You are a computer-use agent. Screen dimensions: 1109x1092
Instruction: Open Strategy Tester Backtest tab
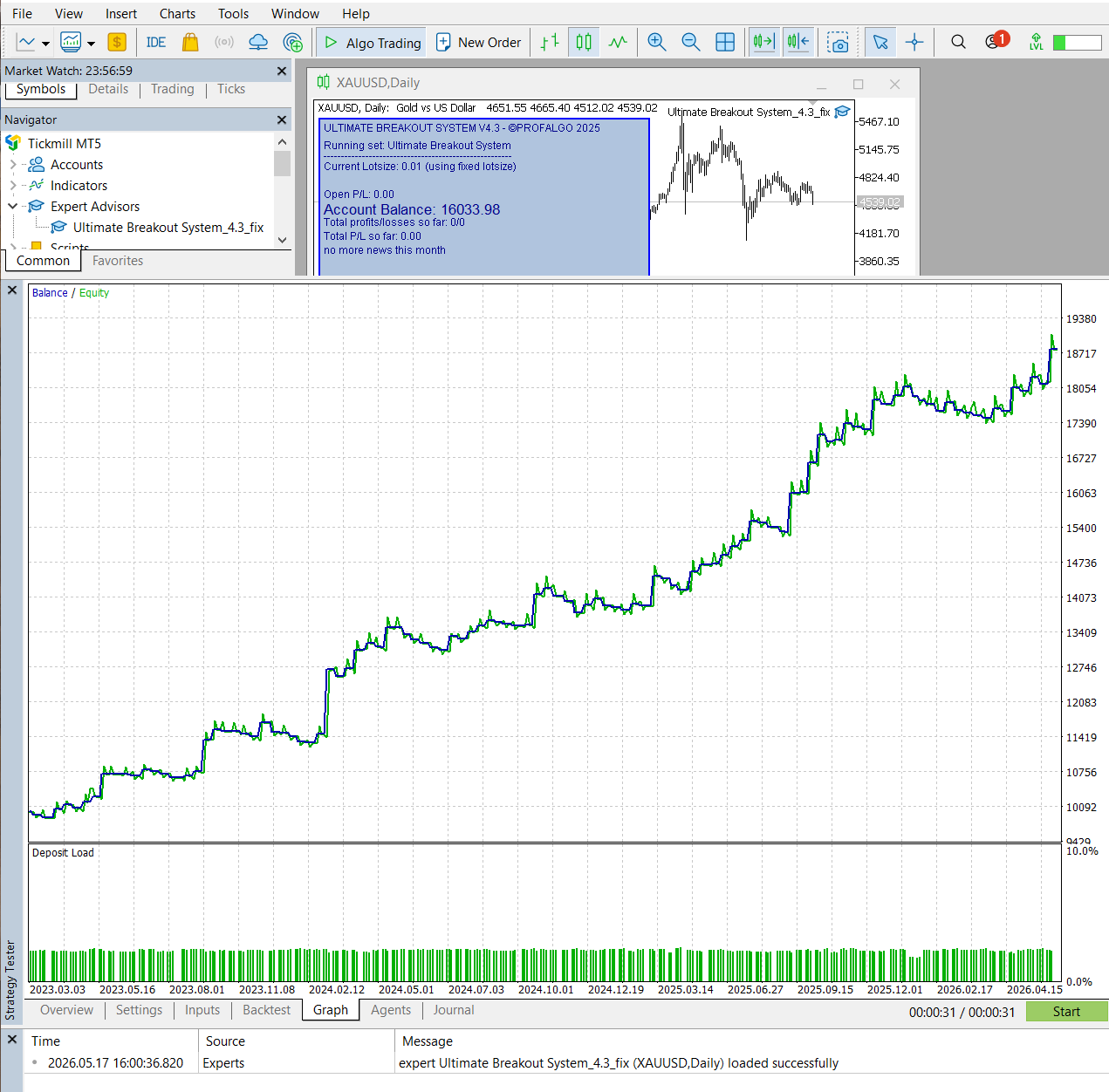coord(266,1010)
